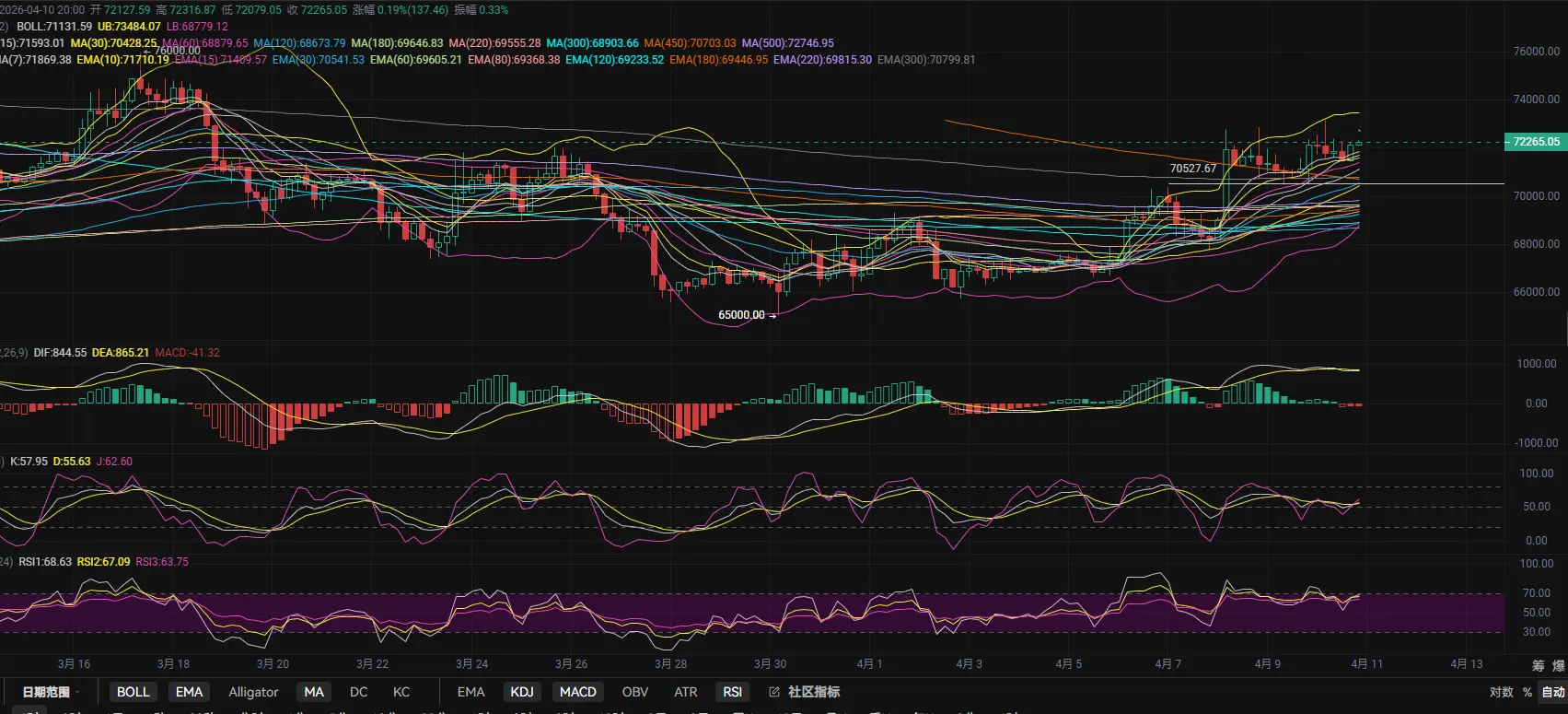This screenshot has height=714, width=1568.
Task: Toggle the KDJ sub-chart indicator
Action: [x=522, y=692]
